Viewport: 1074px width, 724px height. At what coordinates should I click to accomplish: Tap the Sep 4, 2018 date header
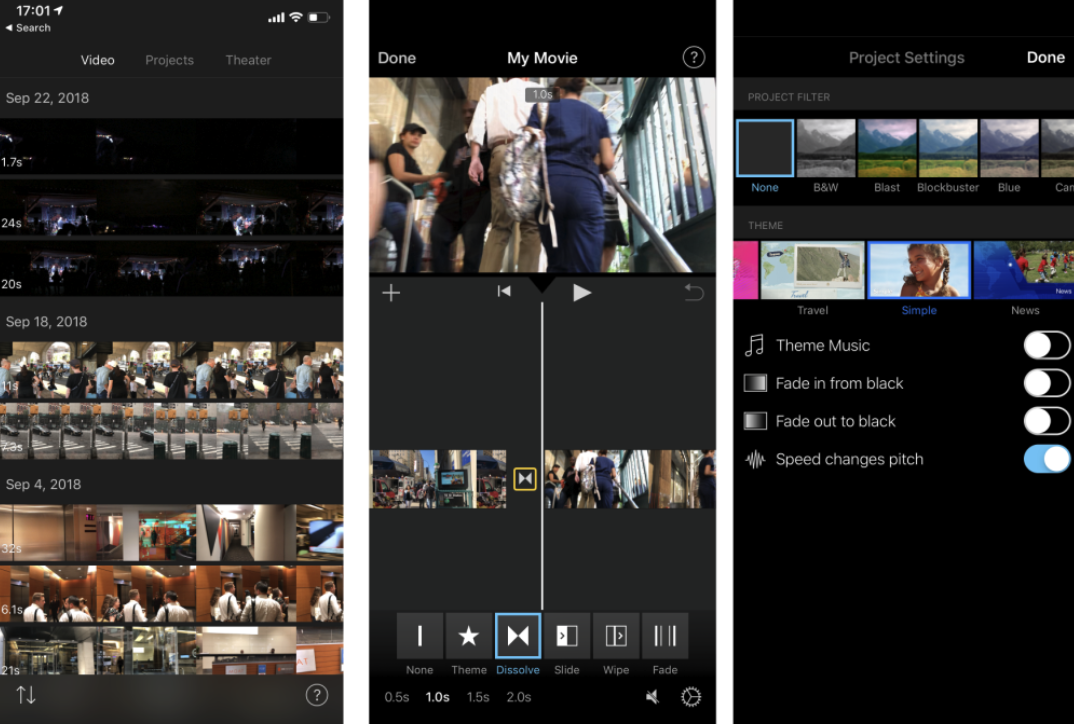[x=43, y=484]
